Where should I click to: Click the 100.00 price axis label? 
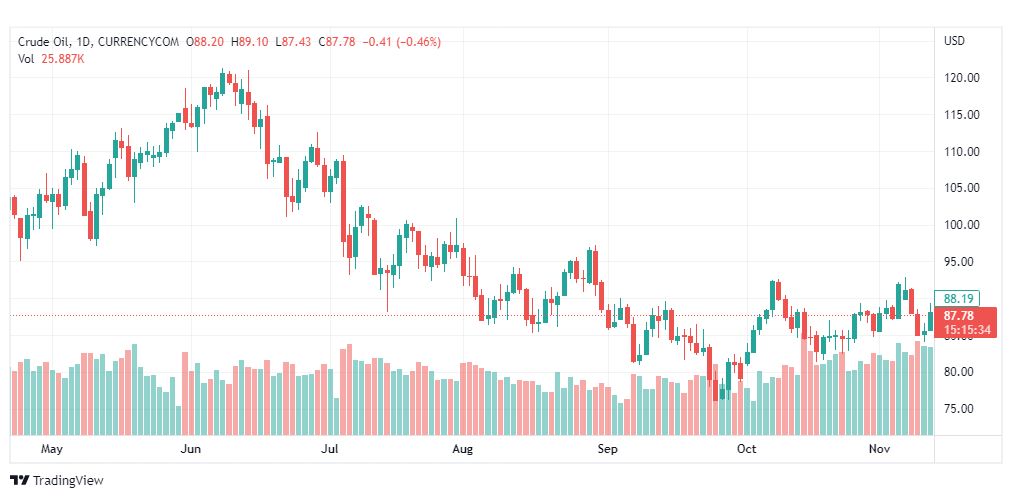pyautogui.click(x=961, y=225)
